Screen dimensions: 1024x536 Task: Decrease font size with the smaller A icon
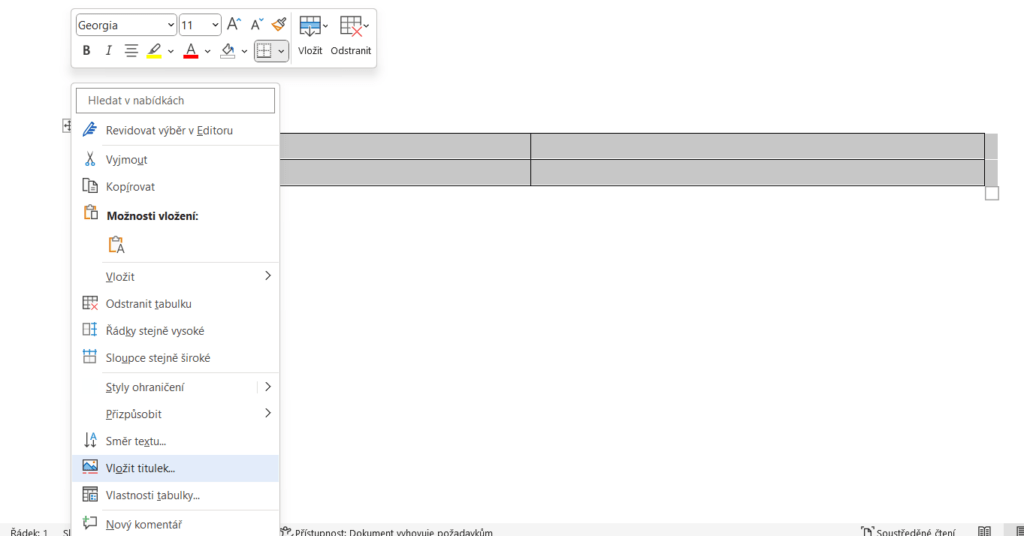point(256,24)
